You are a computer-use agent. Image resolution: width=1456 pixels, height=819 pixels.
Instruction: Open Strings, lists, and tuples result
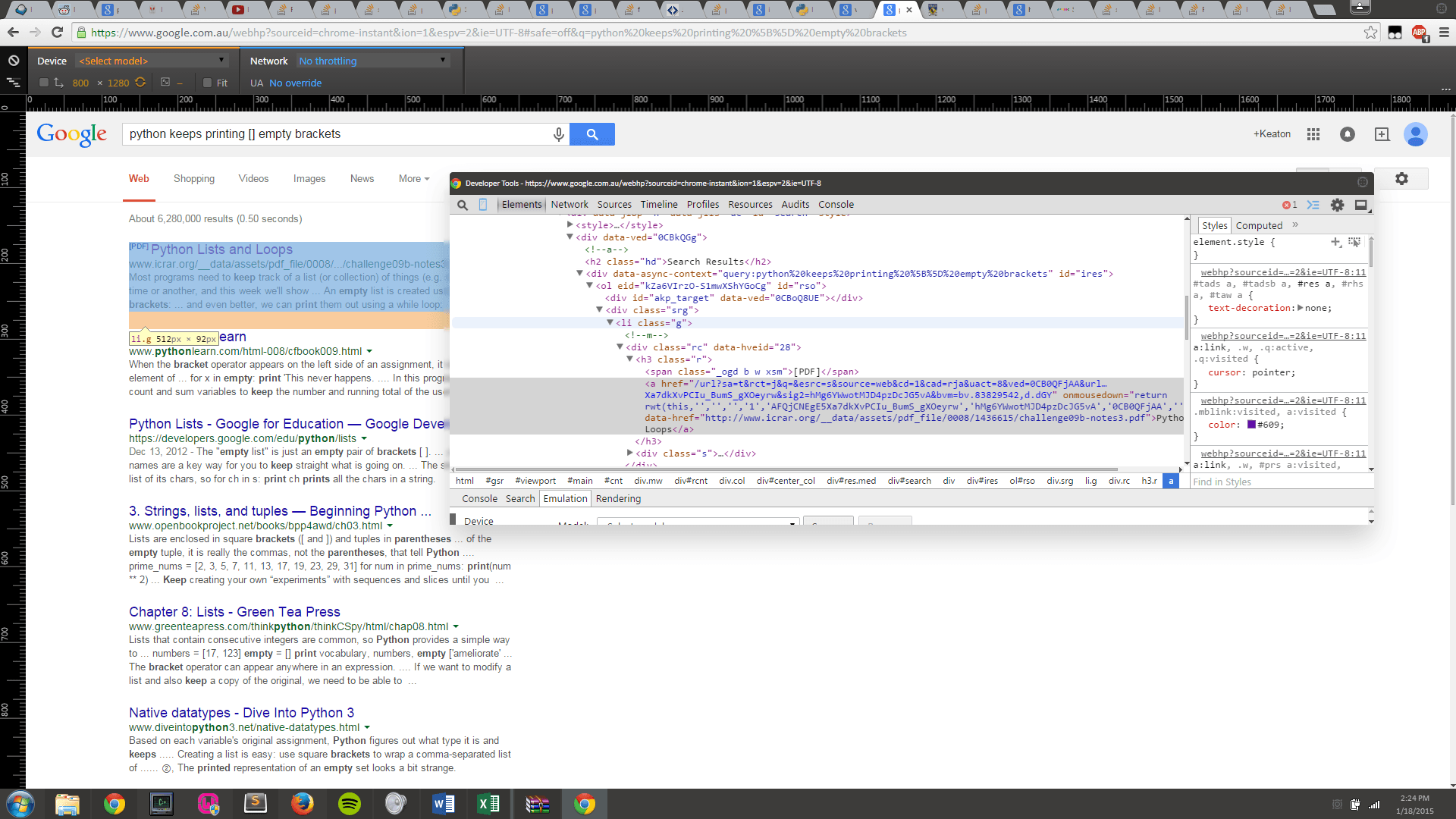pos(280,511)
